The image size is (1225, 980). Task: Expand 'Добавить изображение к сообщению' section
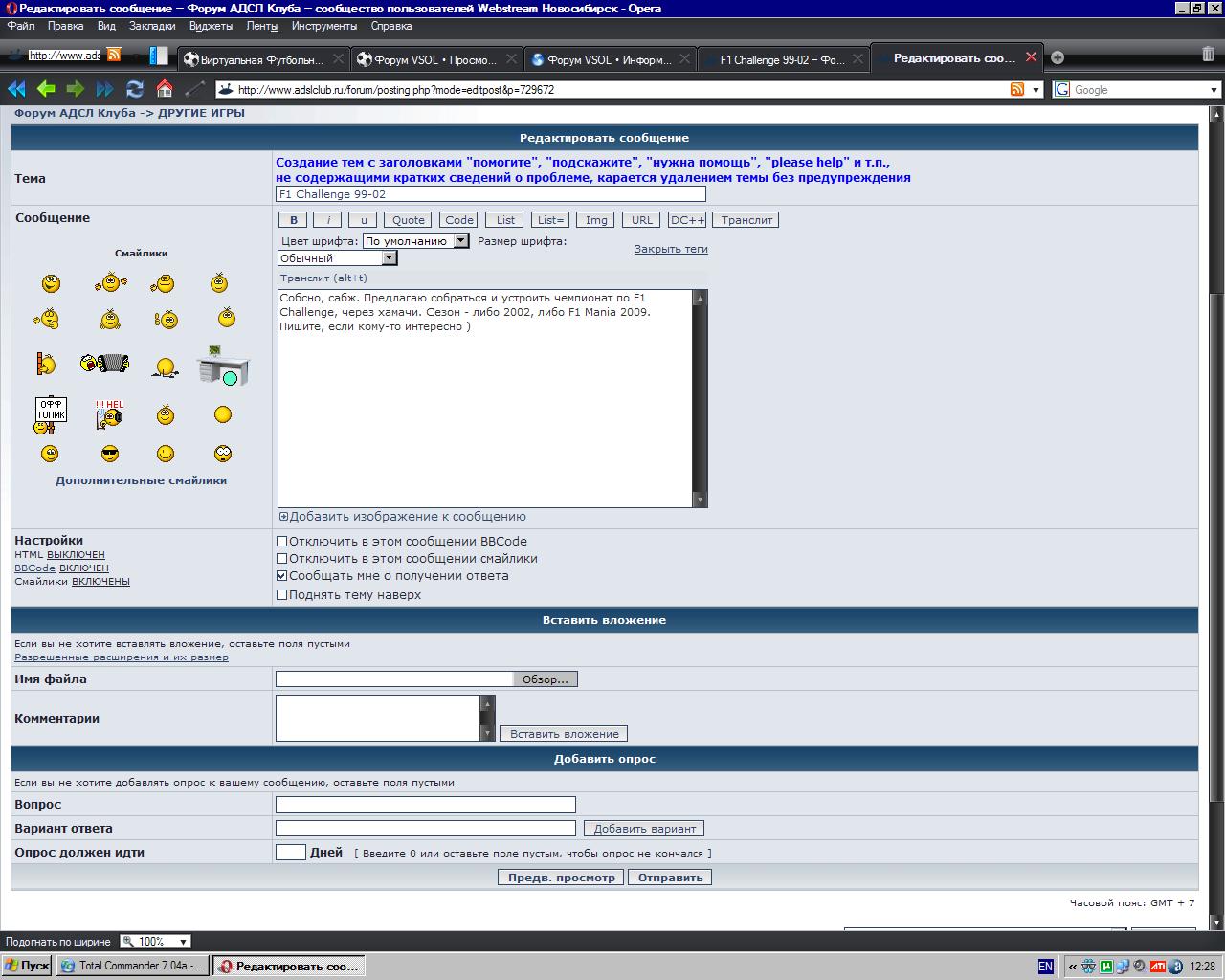pyautogui.click(x=283, y=517)
